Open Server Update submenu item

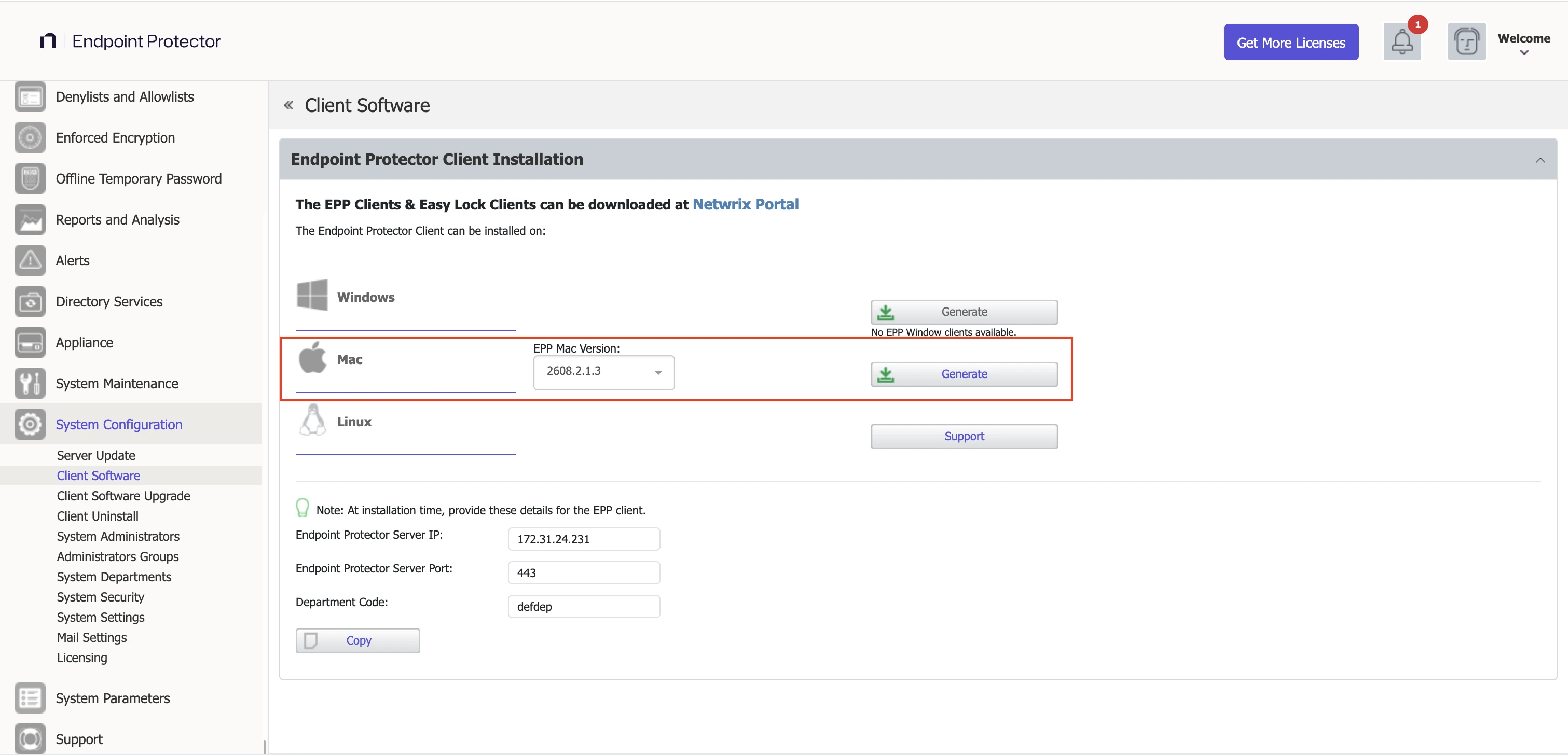tap(96, 455)
